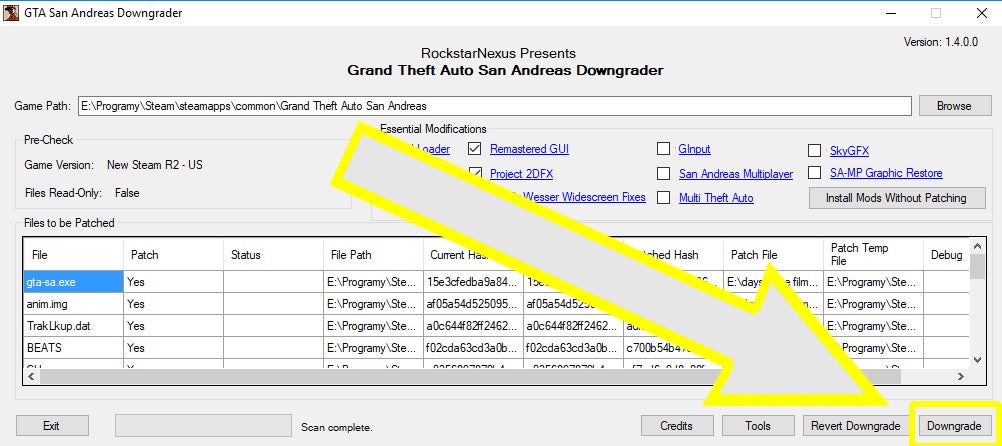Click the Version: 1.4.0.0 label
The height and width of the screenshot is (446, 1002).
click(x=941, y=42)
